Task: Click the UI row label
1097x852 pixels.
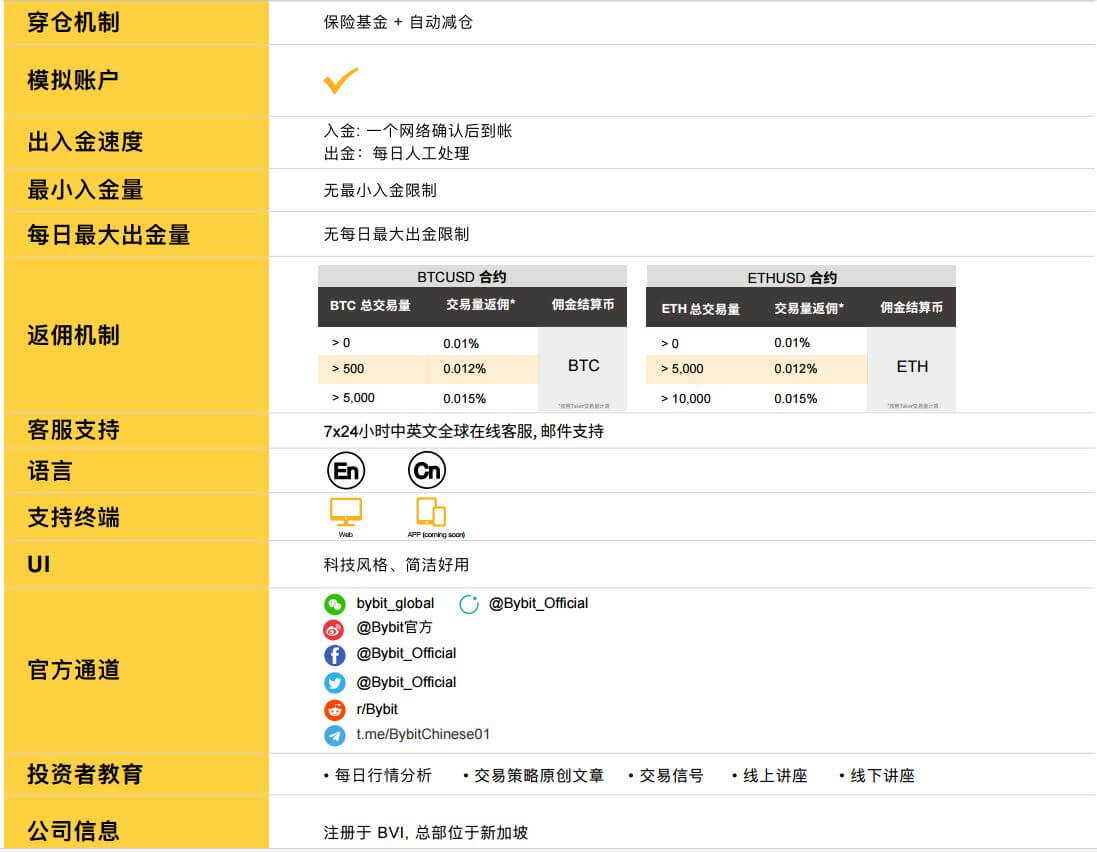Action: point(38,565)
